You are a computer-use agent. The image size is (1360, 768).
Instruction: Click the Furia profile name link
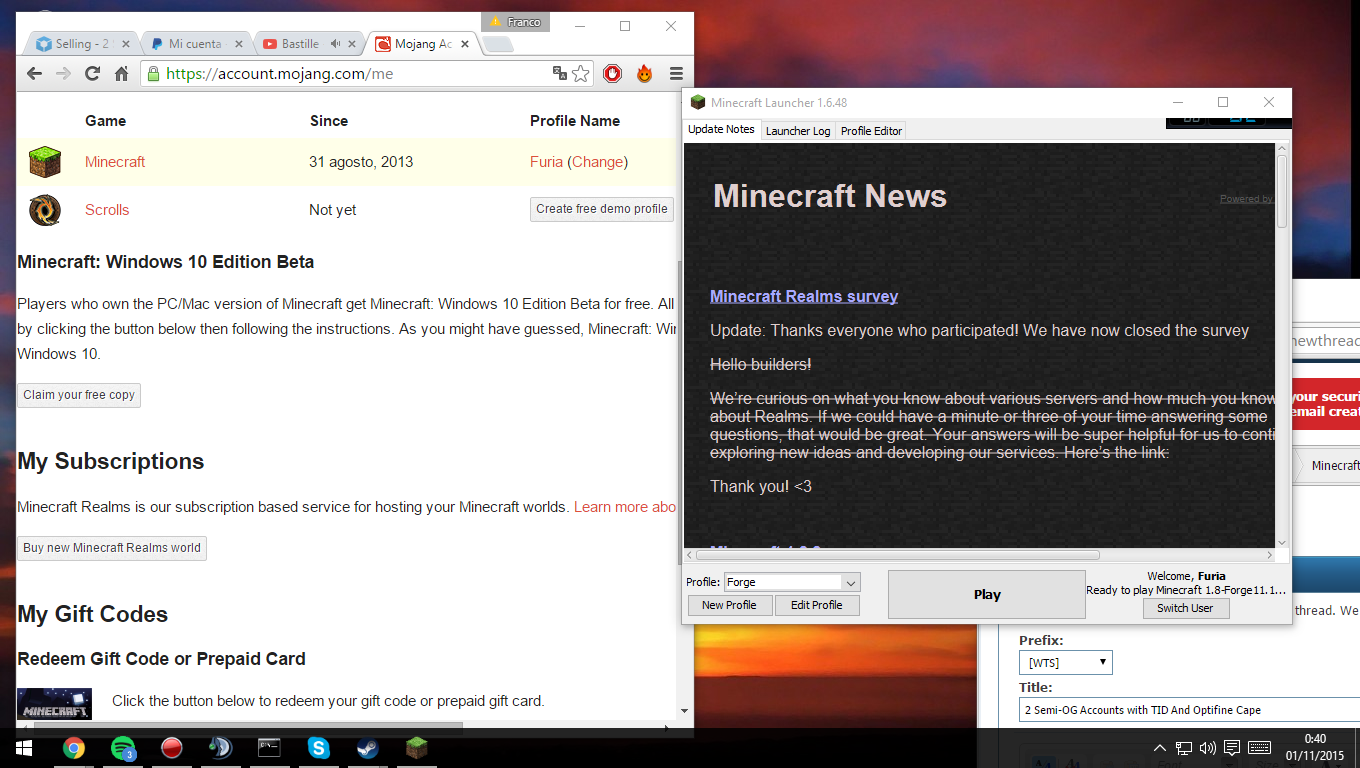click(x=546, y=162)
